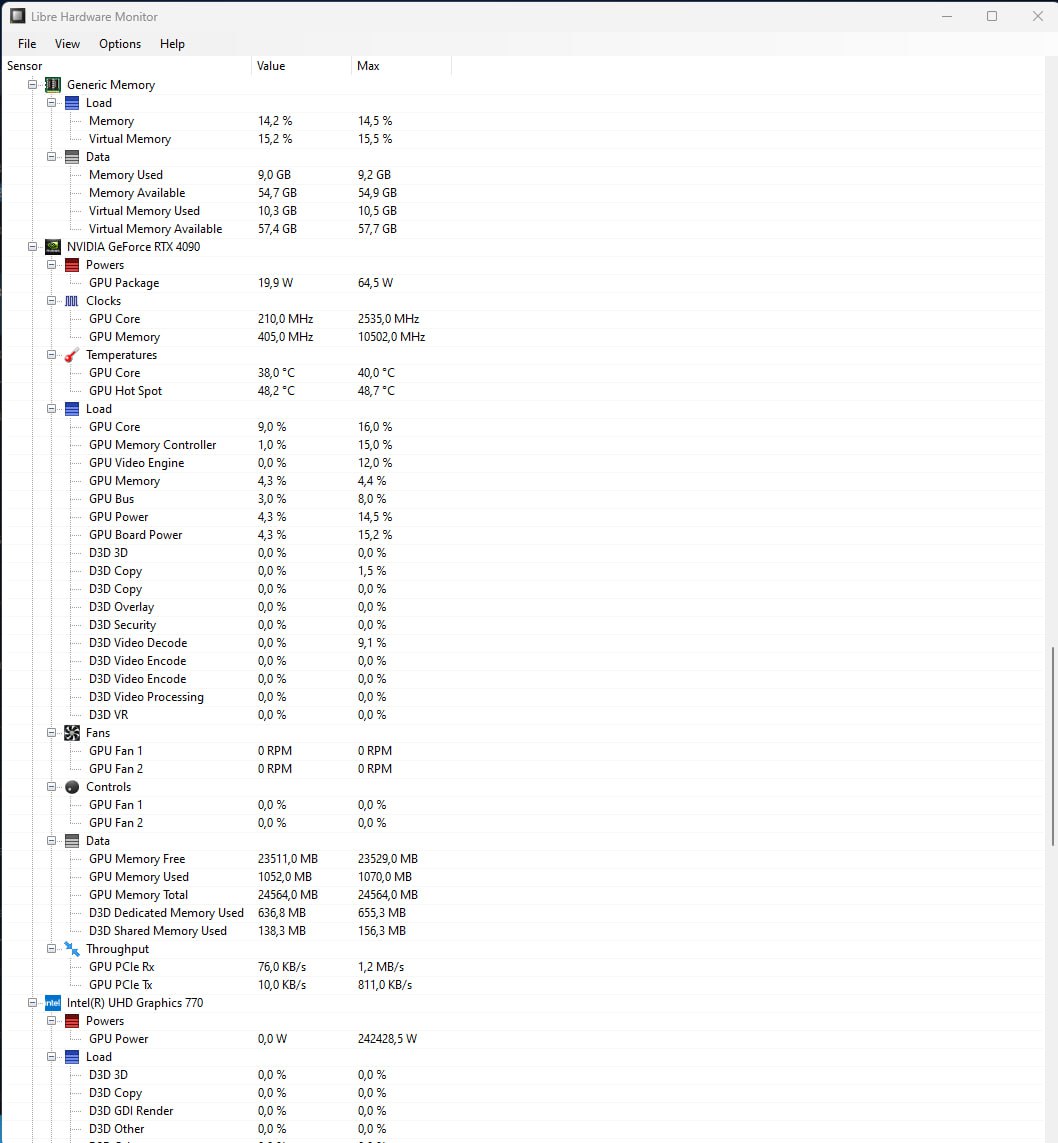Open the Help menu
The image size is (1058, 1143).
(172, 44)
